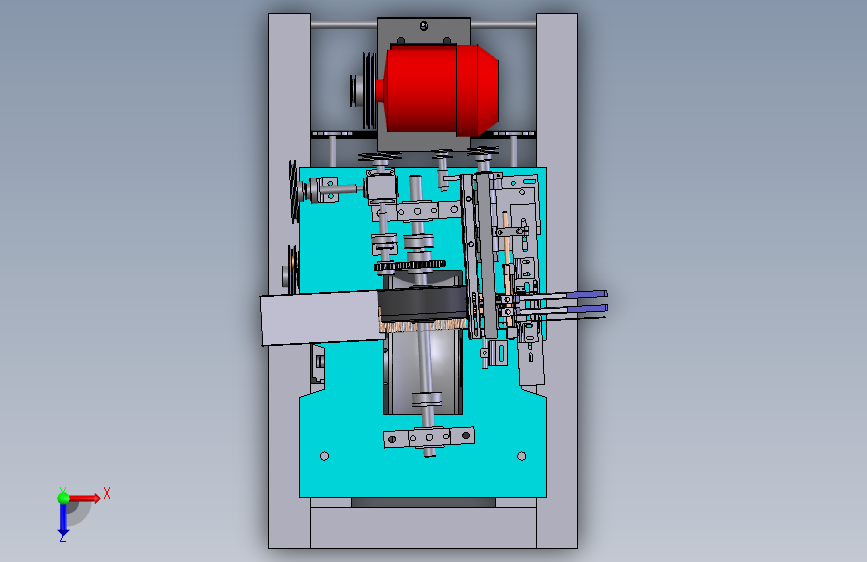This screenshot has width=867, height=562.
Task: Select the upper blue handle grip
Action: 587,295
